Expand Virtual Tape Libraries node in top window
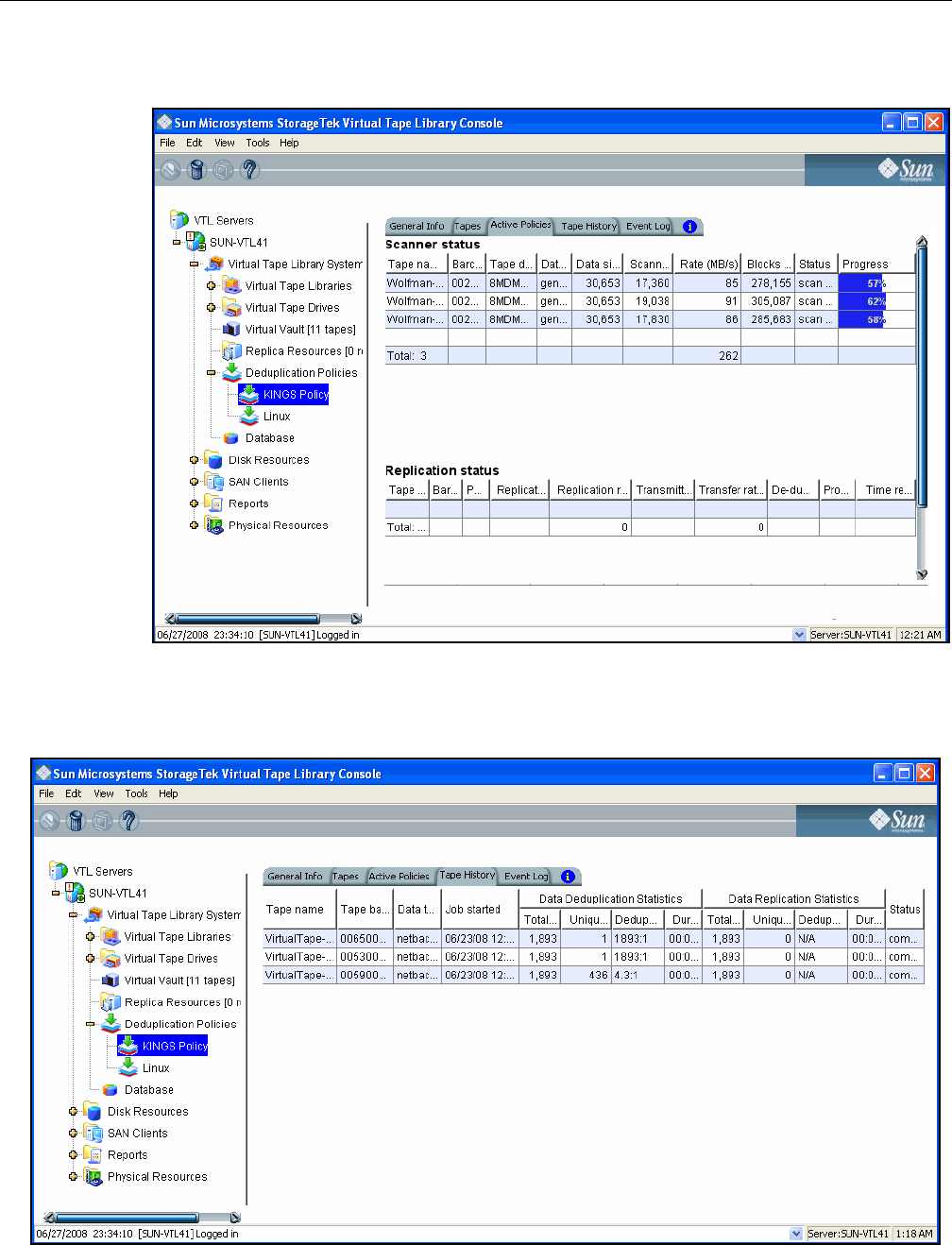The width and height of the screenshot is (952, 1245). point(212,285)
